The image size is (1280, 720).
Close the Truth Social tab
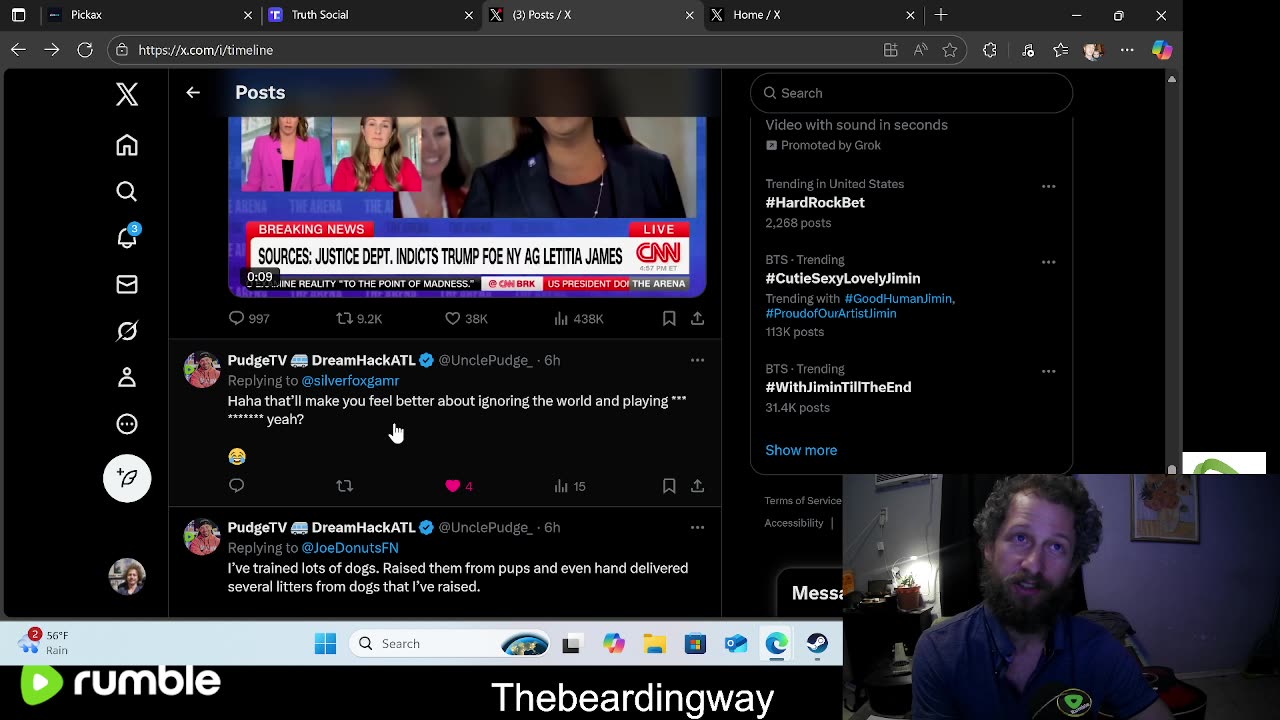[x=469, y=15]
